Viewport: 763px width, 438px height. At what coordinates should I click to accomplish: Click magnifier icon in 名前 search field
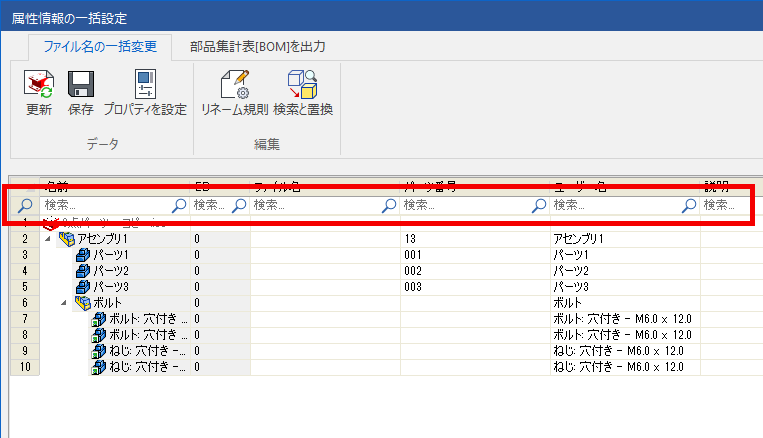click(x=180, y=205)
